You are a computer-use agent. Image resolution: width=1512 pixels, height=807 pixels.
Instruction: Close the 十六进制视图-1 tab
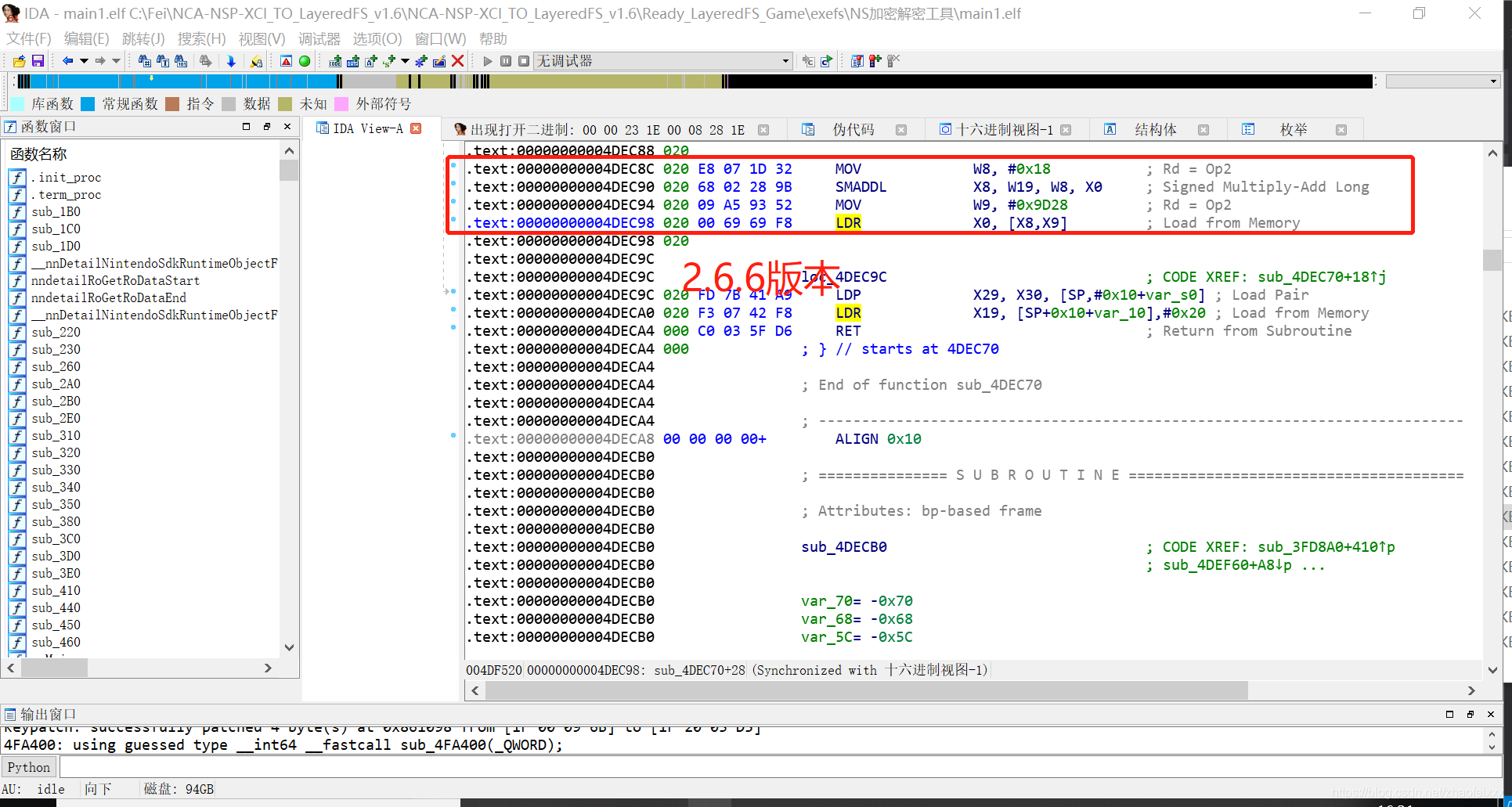1066,130
